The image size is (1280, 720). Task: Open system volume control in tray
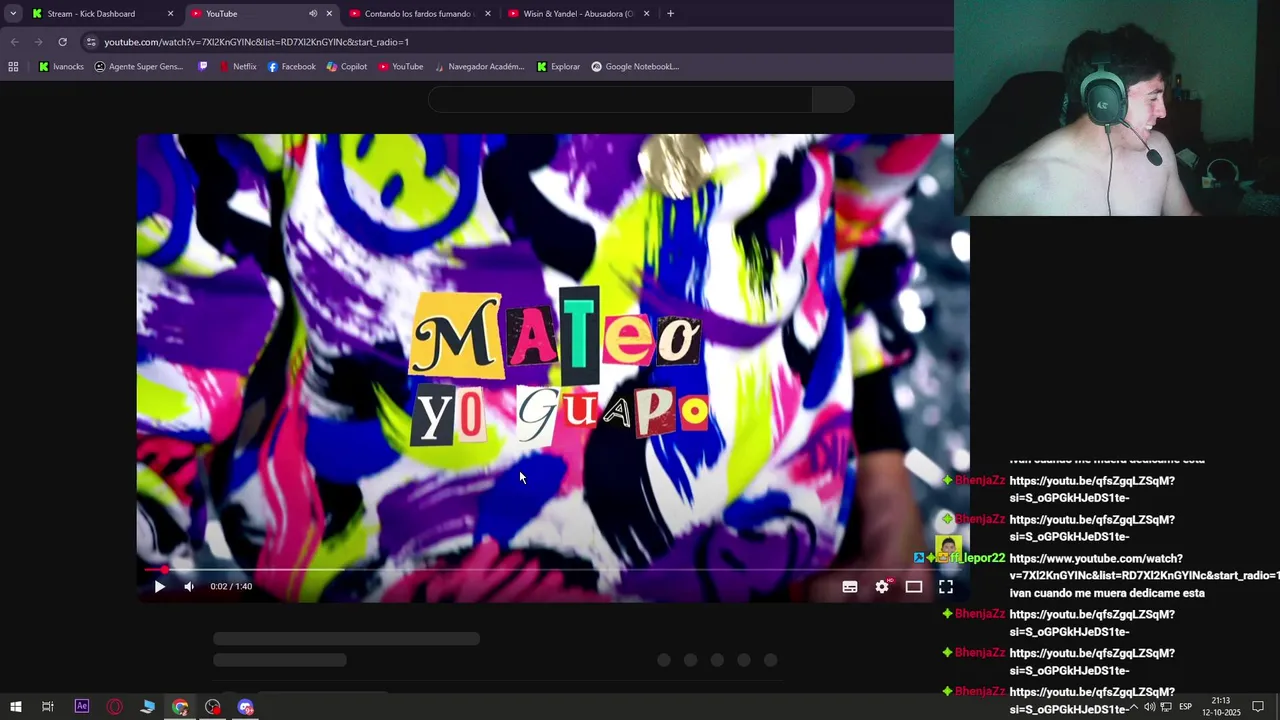pyautogui.click(x=1149, y=707)
